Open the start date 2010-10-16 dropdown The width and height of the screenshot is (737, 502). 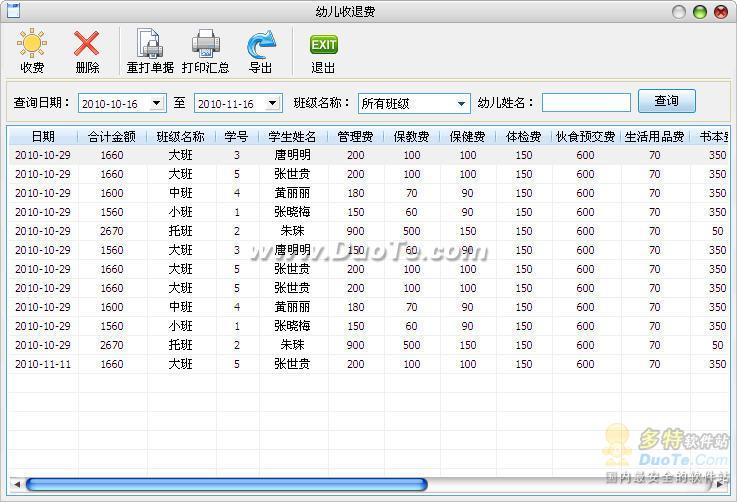tap(157, 103)
